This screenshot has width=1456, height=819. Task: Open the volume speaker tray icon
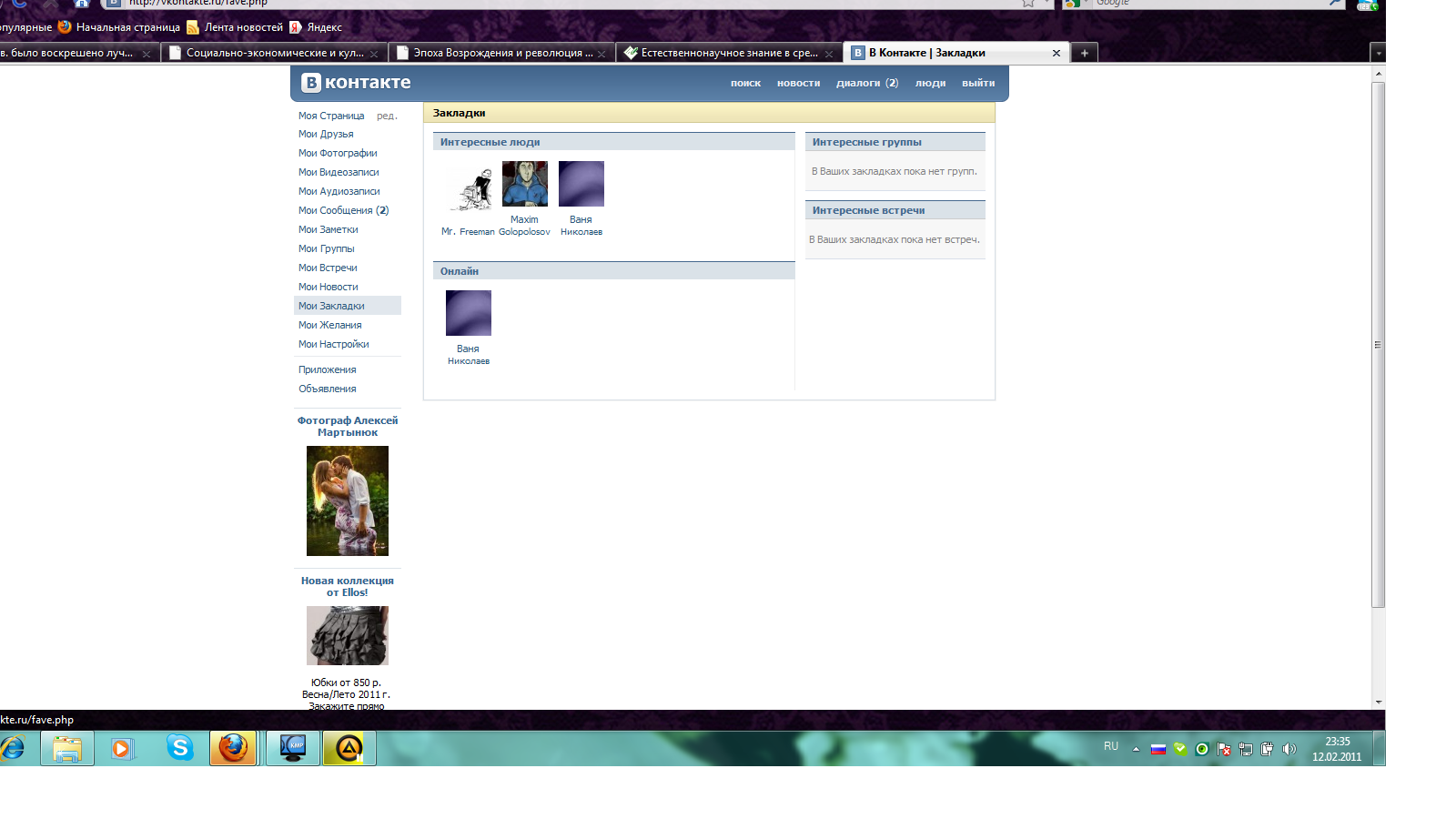(1289, 749)
